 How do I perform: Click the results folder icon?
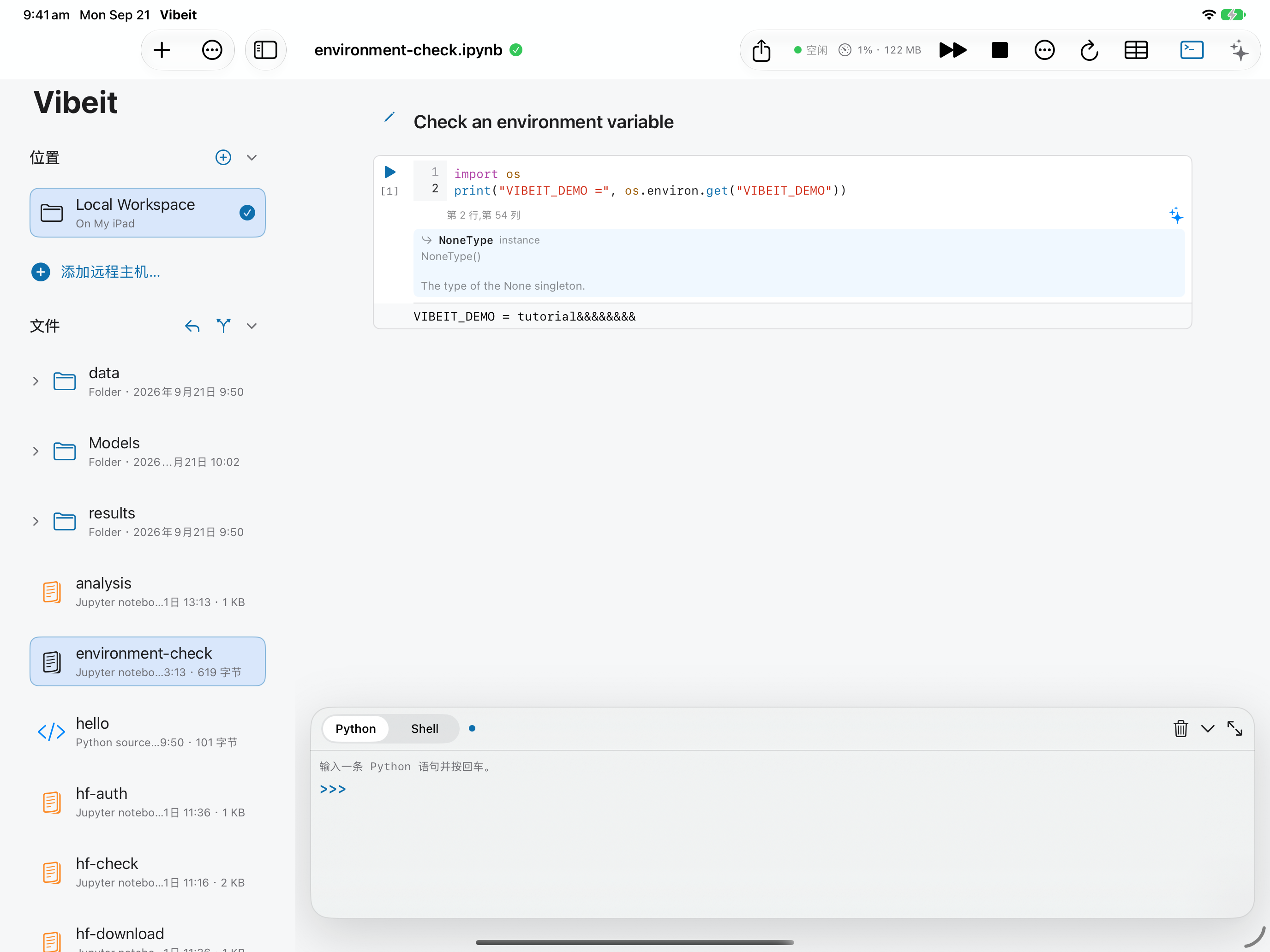(64, 521)
